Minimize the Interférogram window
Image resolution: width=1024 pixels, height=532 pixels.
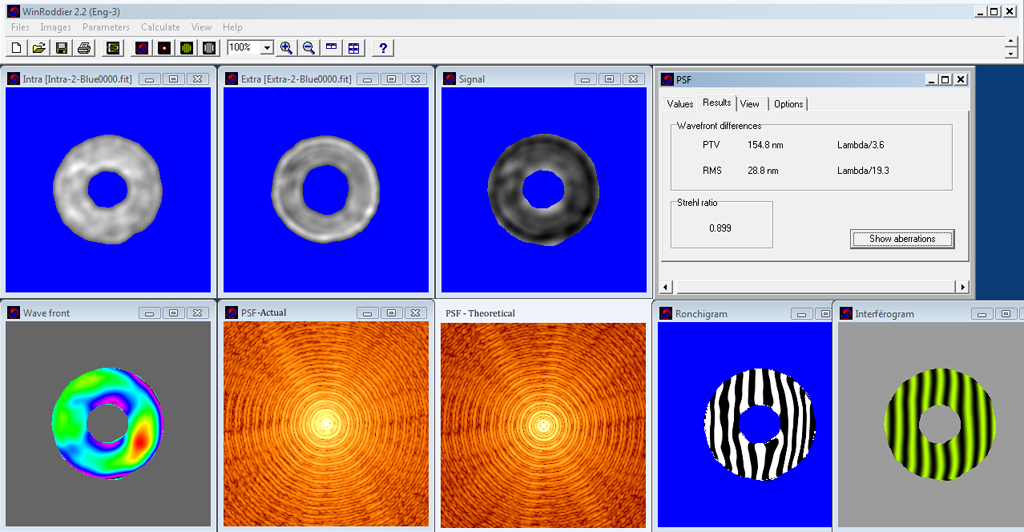[982, 314]
